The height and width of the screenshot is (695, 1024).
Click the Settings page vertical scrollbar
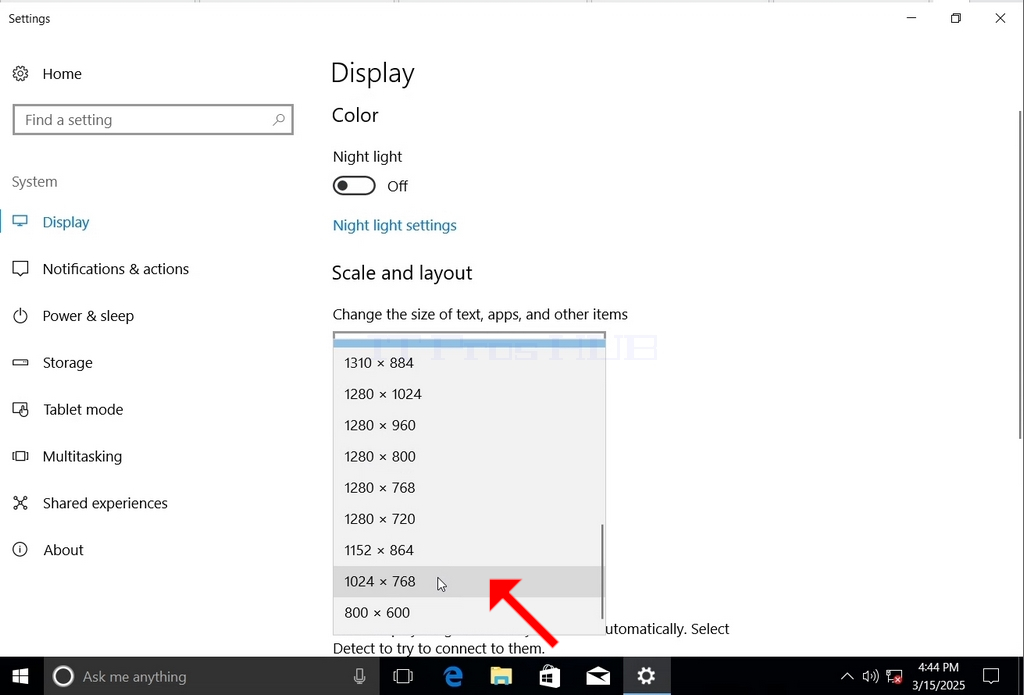coord(1020,274)
